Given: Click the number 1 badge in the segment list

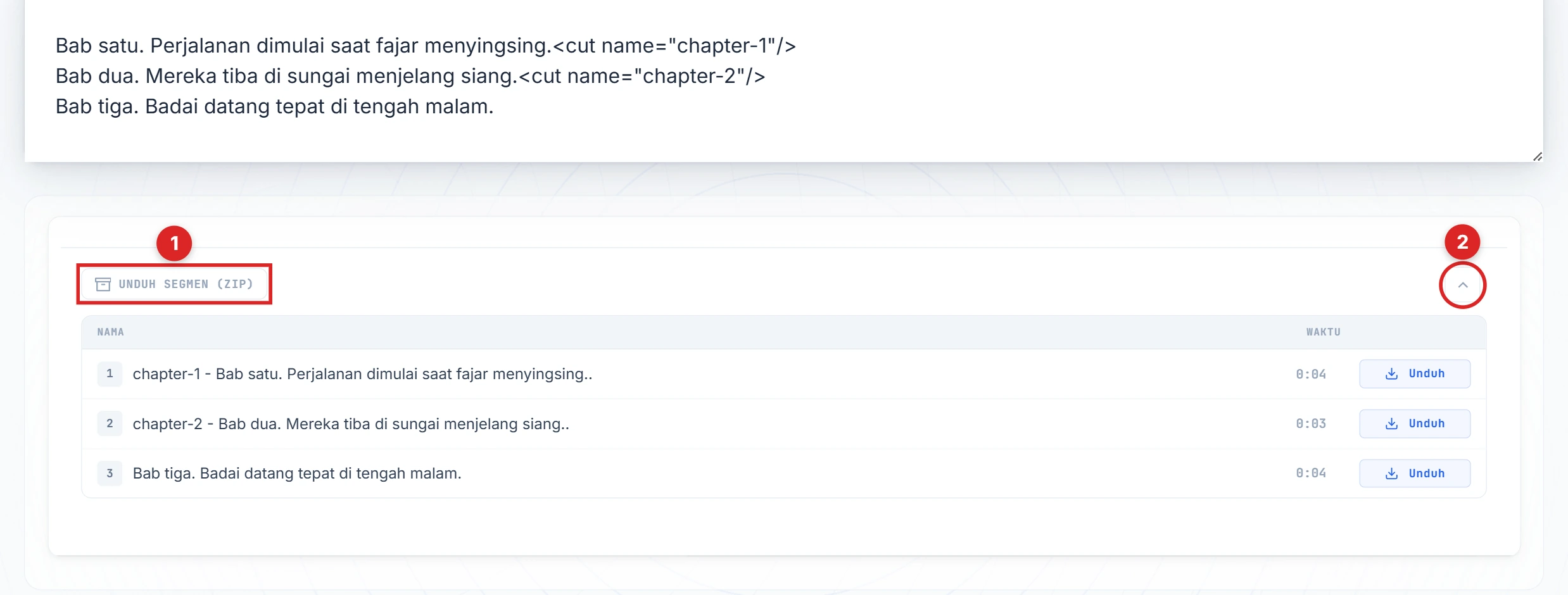Looking at the screenshot, I should [x=110, y=374].
